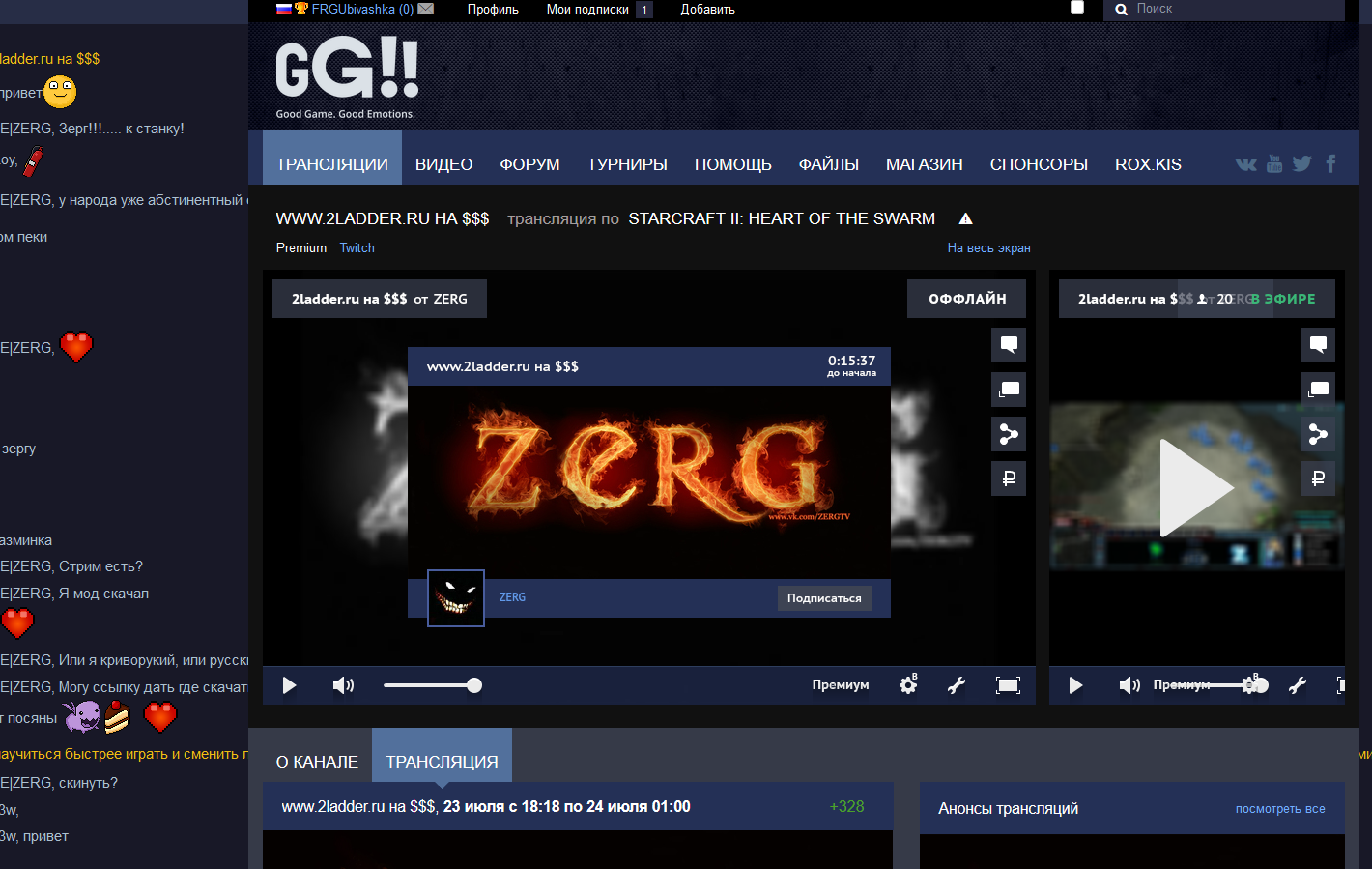Mute volume in the offline player
The height and width of the screenshot is (869, 1372).
pyautogui.click(x=343, y=685)
